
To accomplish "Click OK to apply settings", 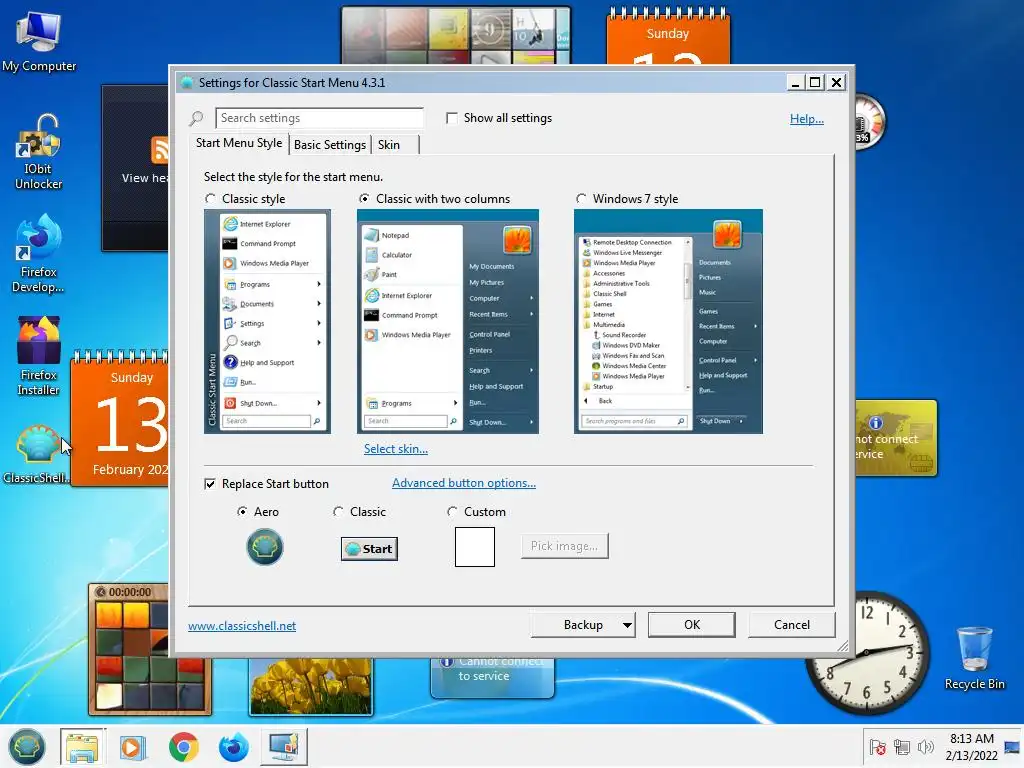I will coord(692,625).
